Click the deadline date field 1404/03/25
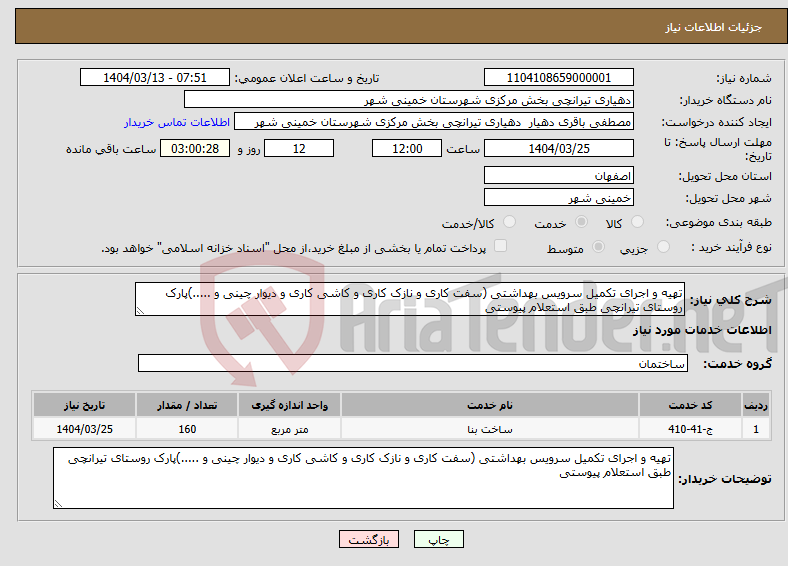Viewport: 788px width, 566px height. point(558,148)
